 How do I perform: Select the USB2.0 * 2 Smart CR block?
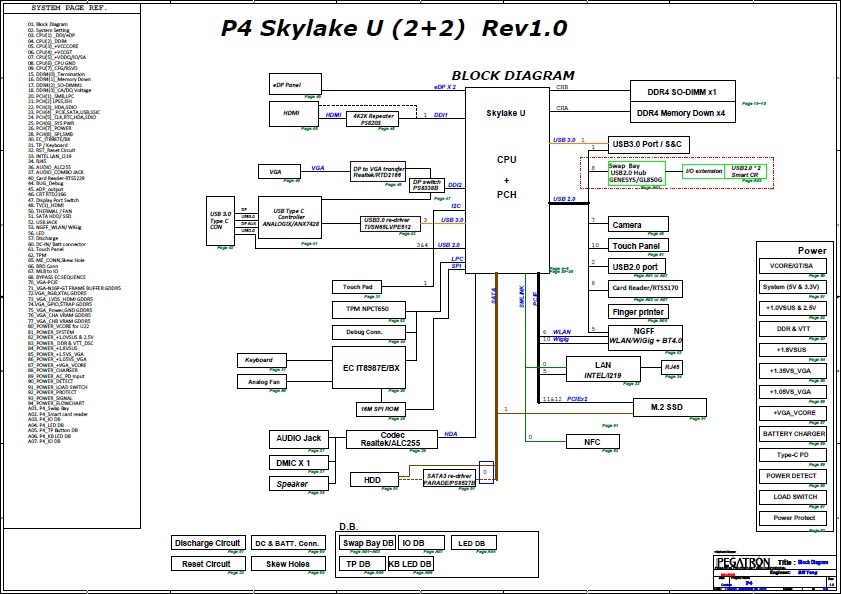click(745, 171)
